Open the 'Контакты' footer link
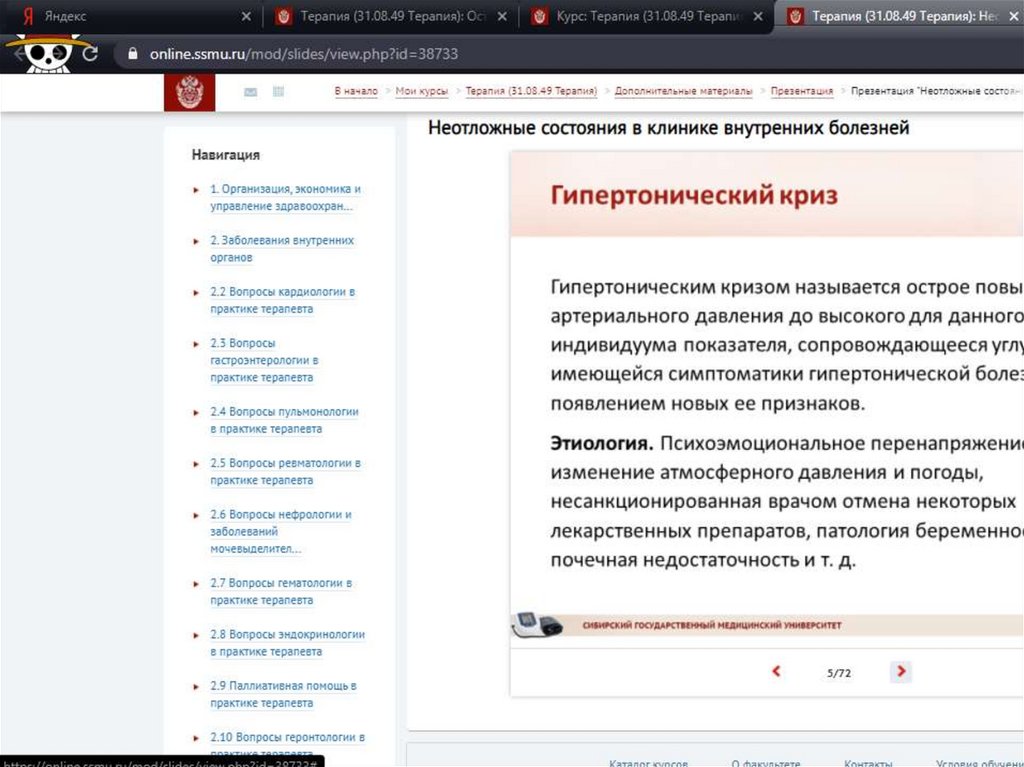This screenshot has height=767, width=1024. (x=868, y=762)
